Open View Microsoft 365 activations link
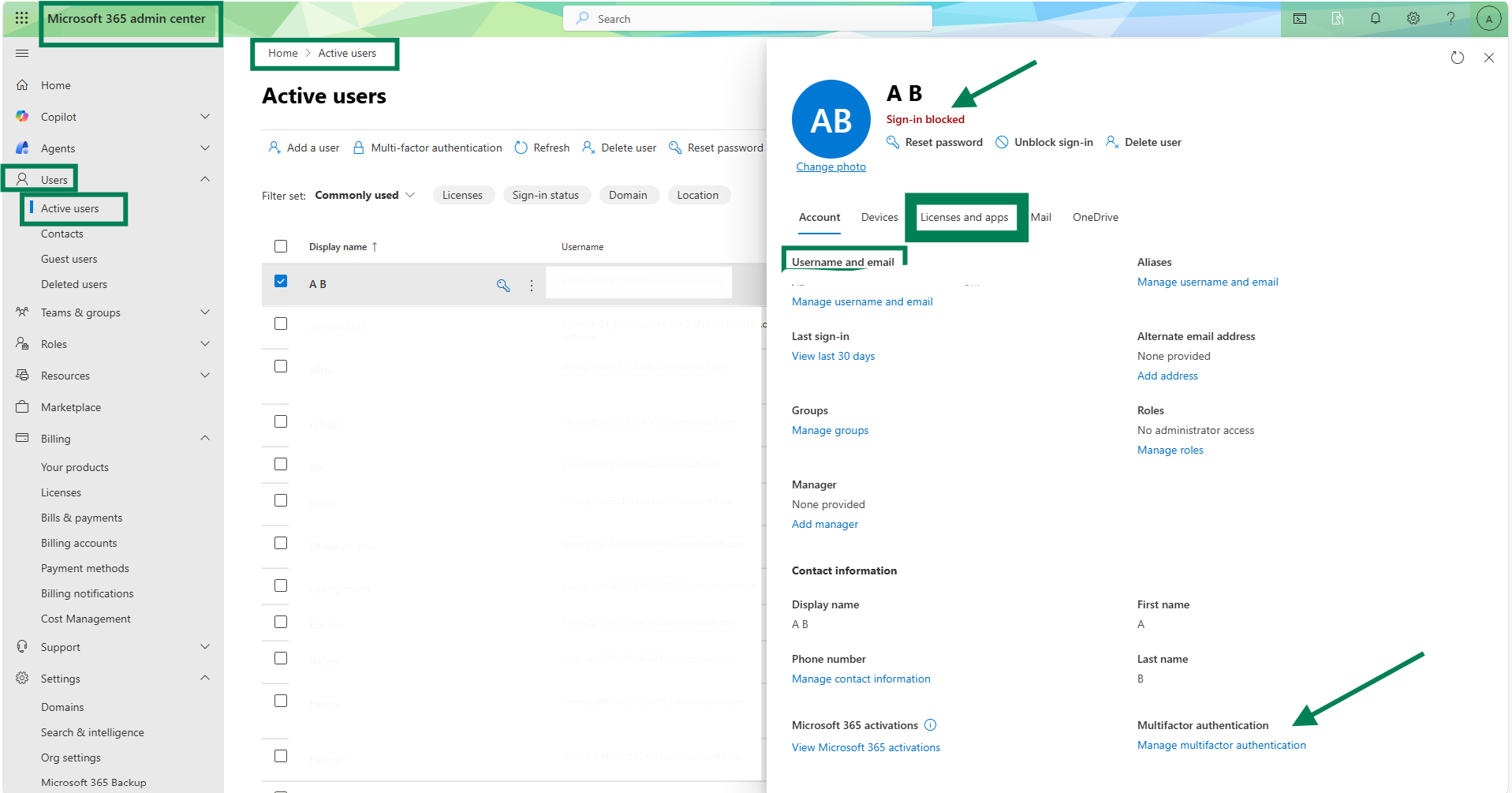This screenshot has width=1512, height=793. (x=866, y=747)
